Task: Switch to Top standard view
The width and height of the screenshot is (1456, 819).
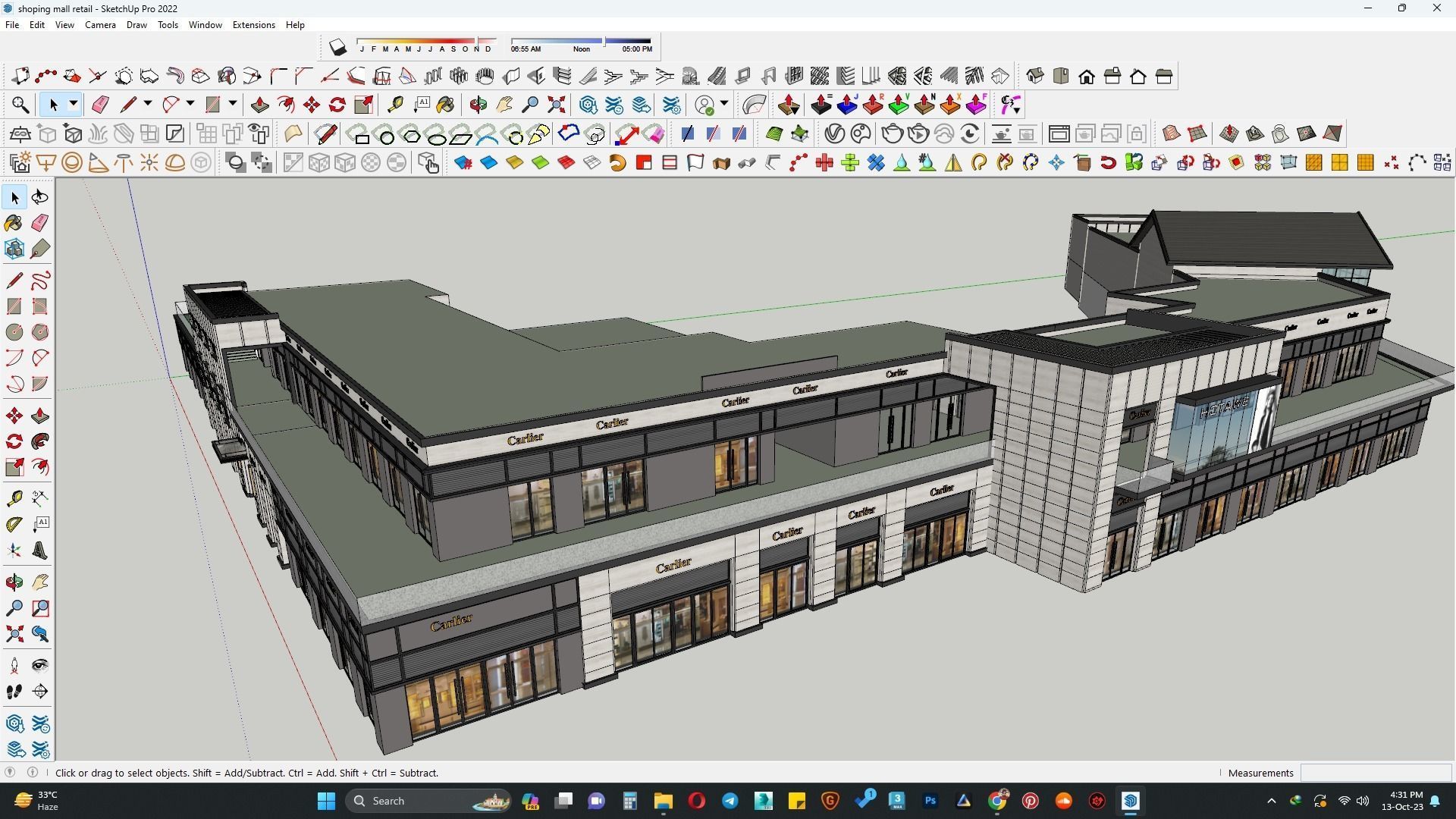Action: [1061, 76]
